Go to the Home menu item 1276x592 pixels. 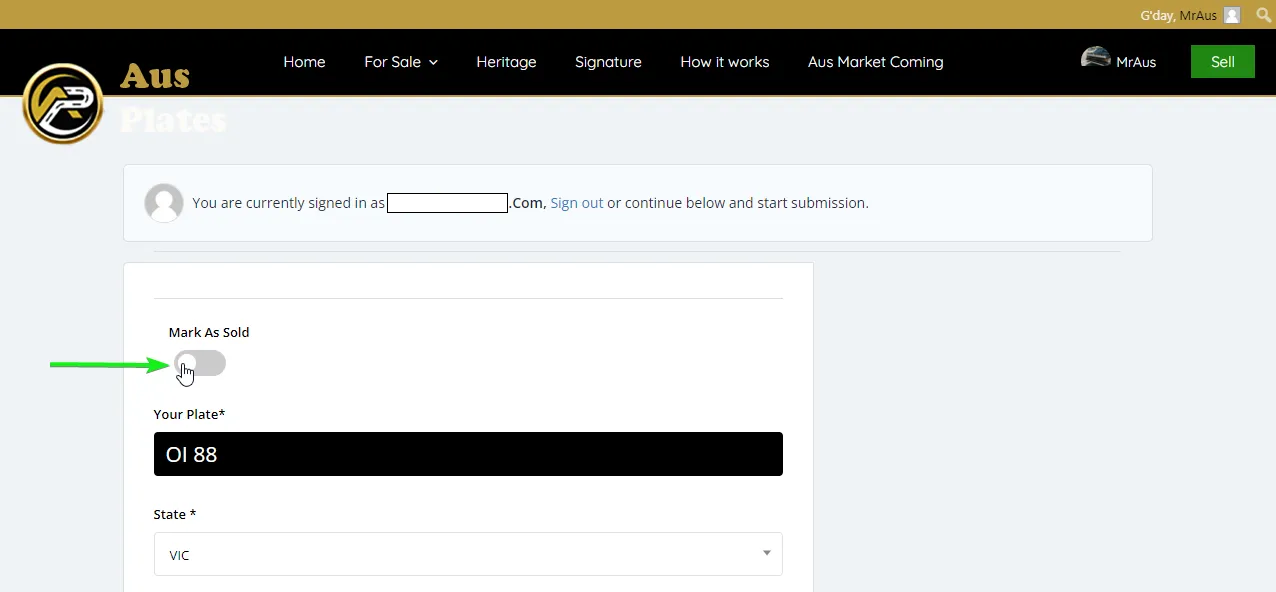[304, 62]
